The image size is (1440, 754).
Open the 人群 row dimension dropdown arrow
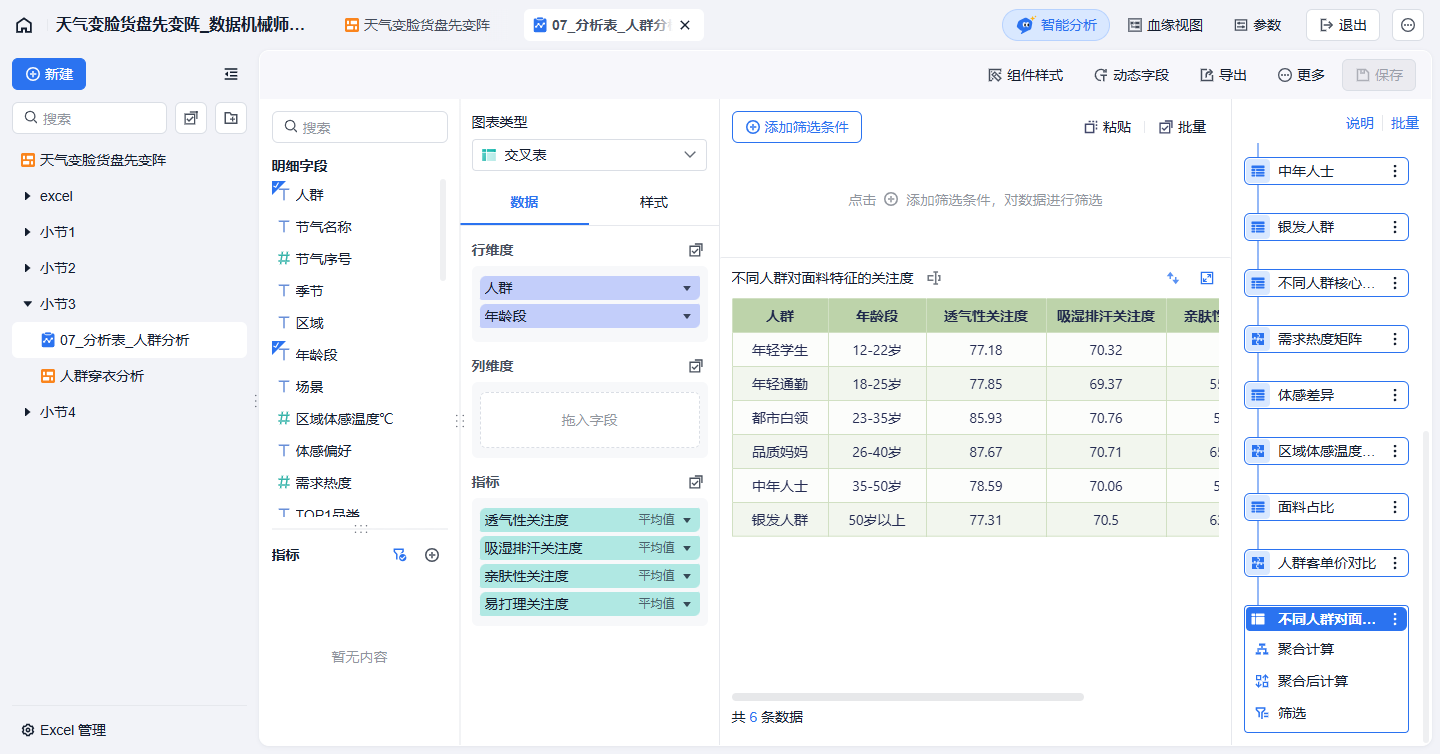click(687, 288)
